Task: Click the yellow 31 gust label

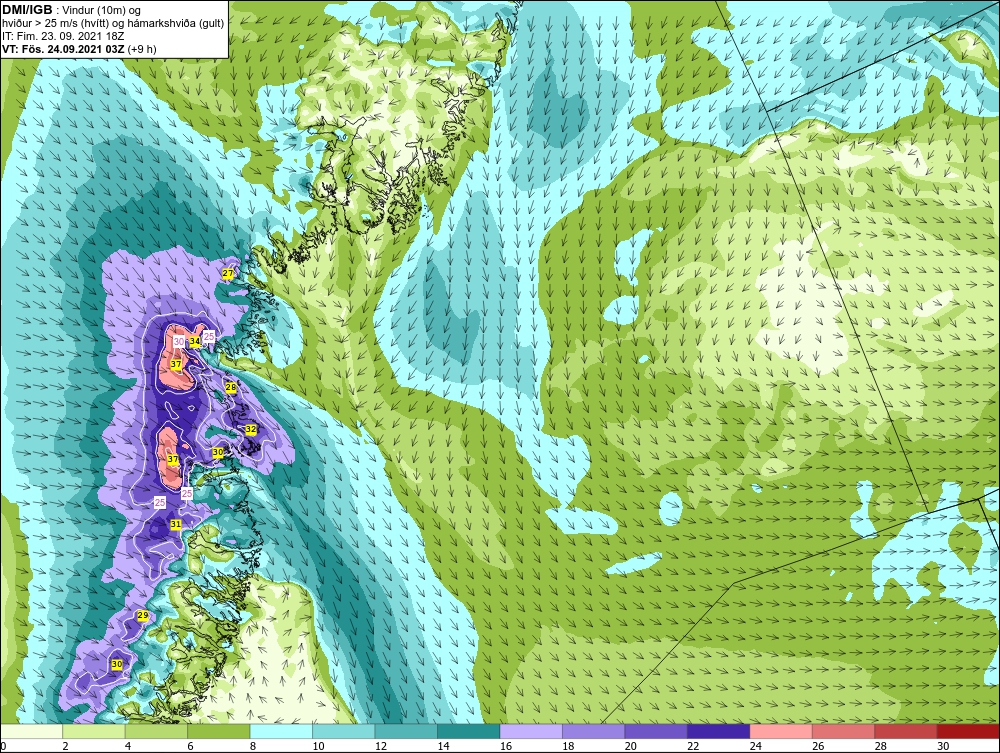Action: click(176, 524)
